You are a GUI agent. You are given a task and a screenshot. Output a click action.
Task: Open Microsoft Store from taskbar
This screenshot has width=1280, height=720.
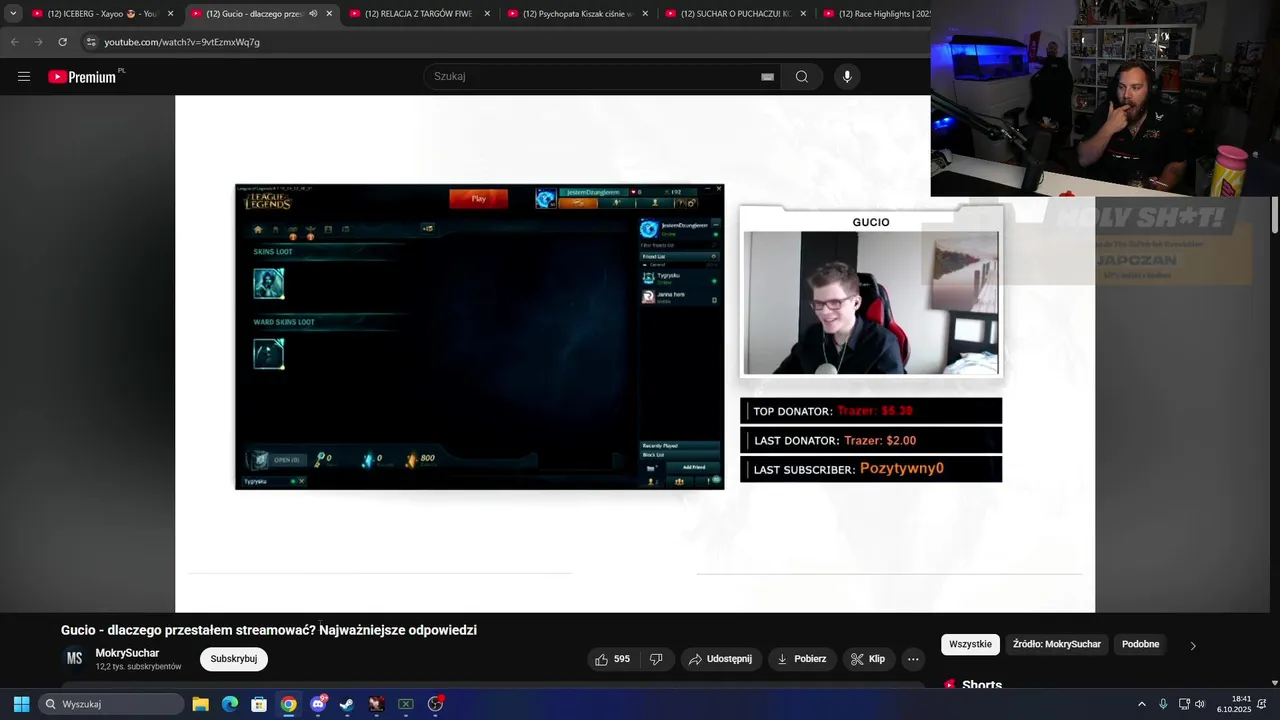pos(259,704)
